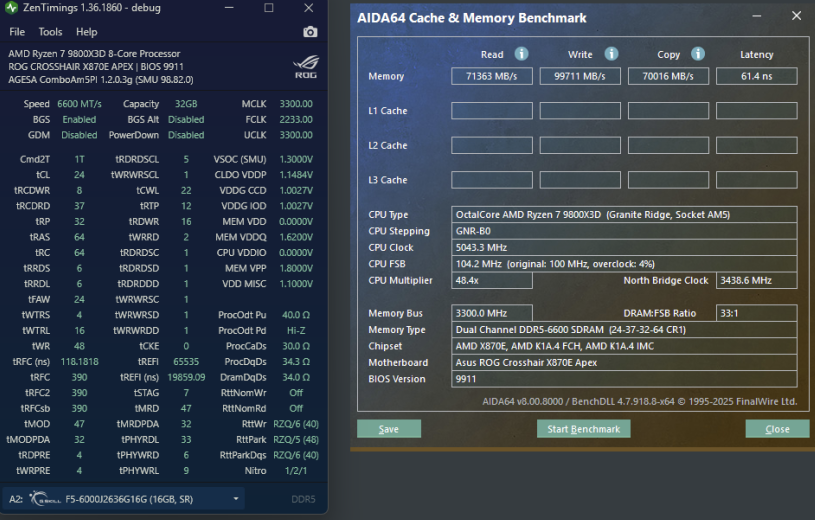Minimize the ZenTimings window
This screenshot has height=520, width=815.
[229, 8]
